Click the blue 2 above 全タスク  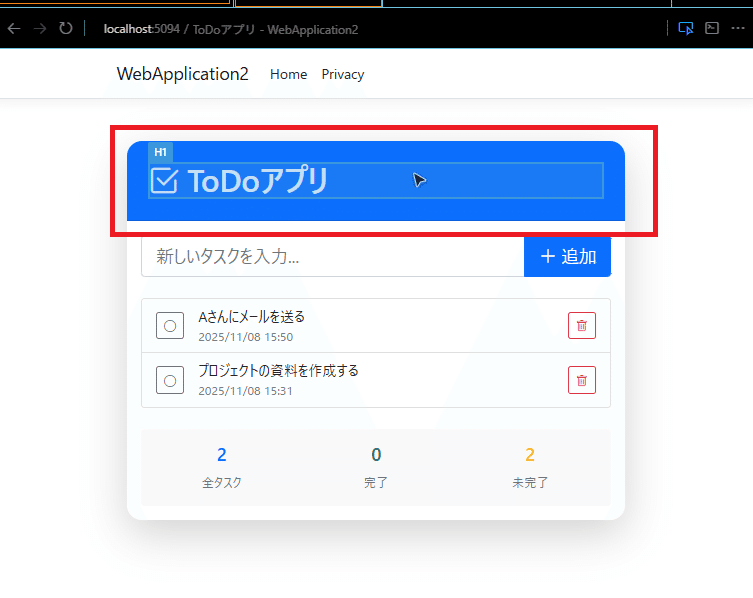point(221,454)
